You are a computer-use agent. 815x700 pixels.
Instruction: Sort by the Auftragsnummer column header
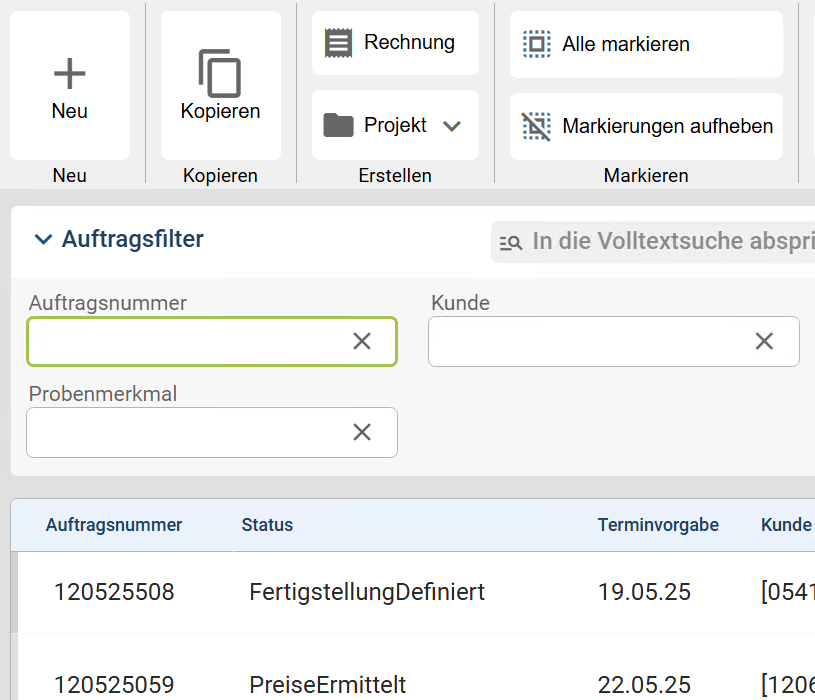click(x=114, y=525)
